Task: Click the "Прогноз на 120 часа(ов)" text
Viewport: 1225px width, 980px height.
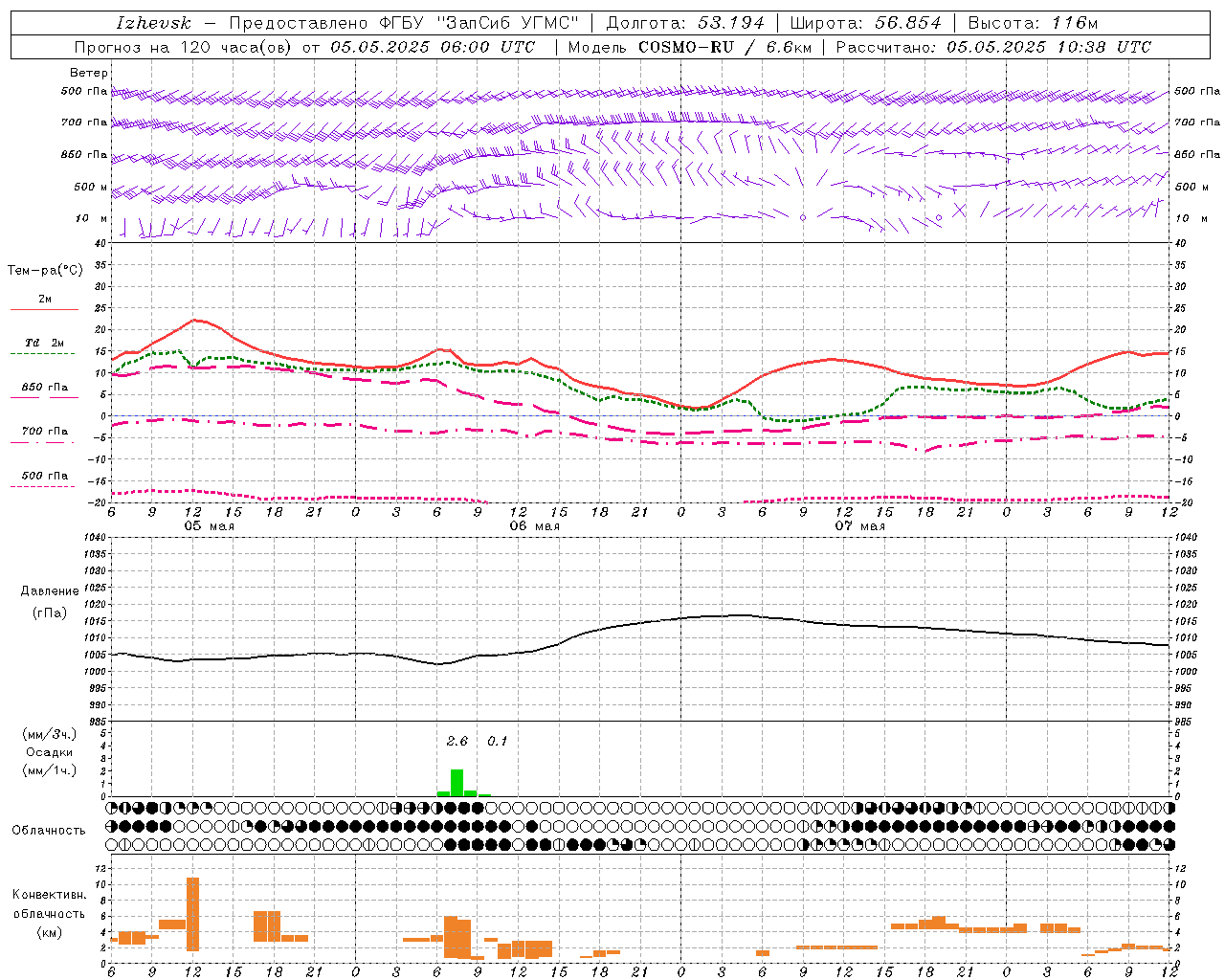Action: pyautogui.click(x=185, y=47)
